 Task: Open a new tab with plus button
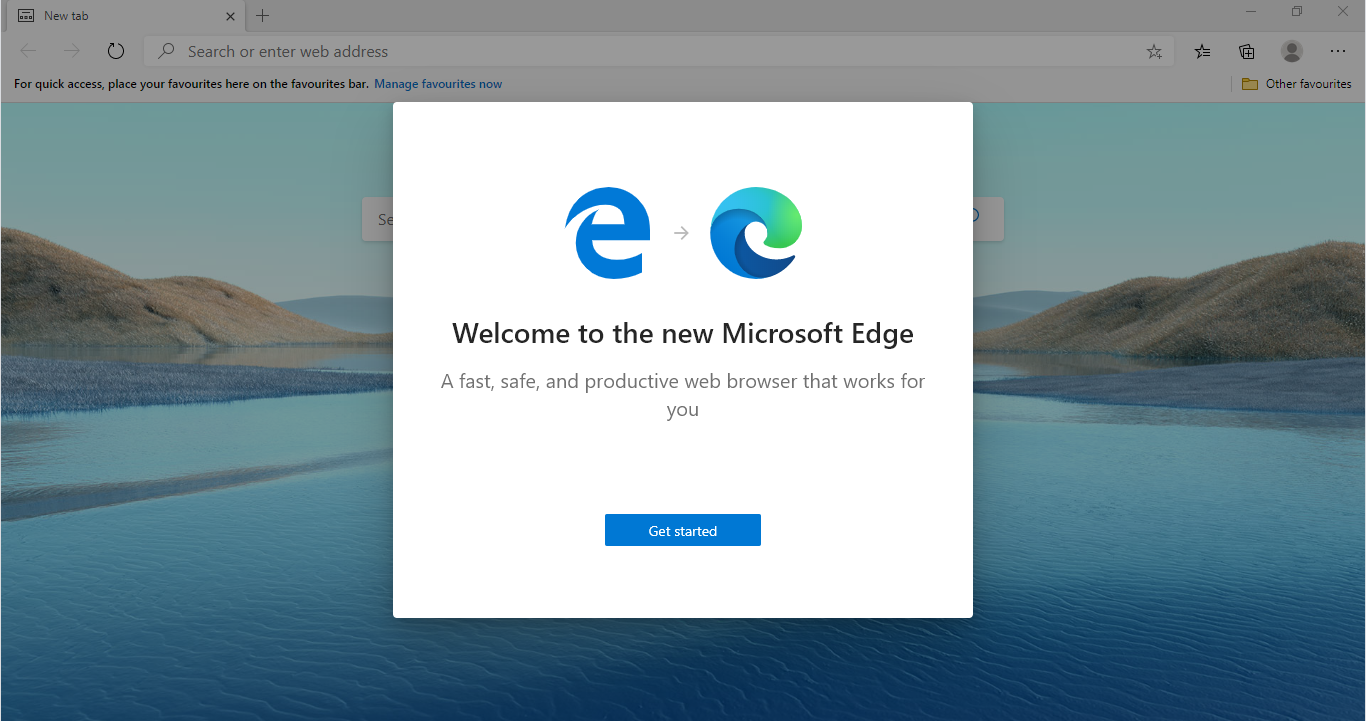263,16
